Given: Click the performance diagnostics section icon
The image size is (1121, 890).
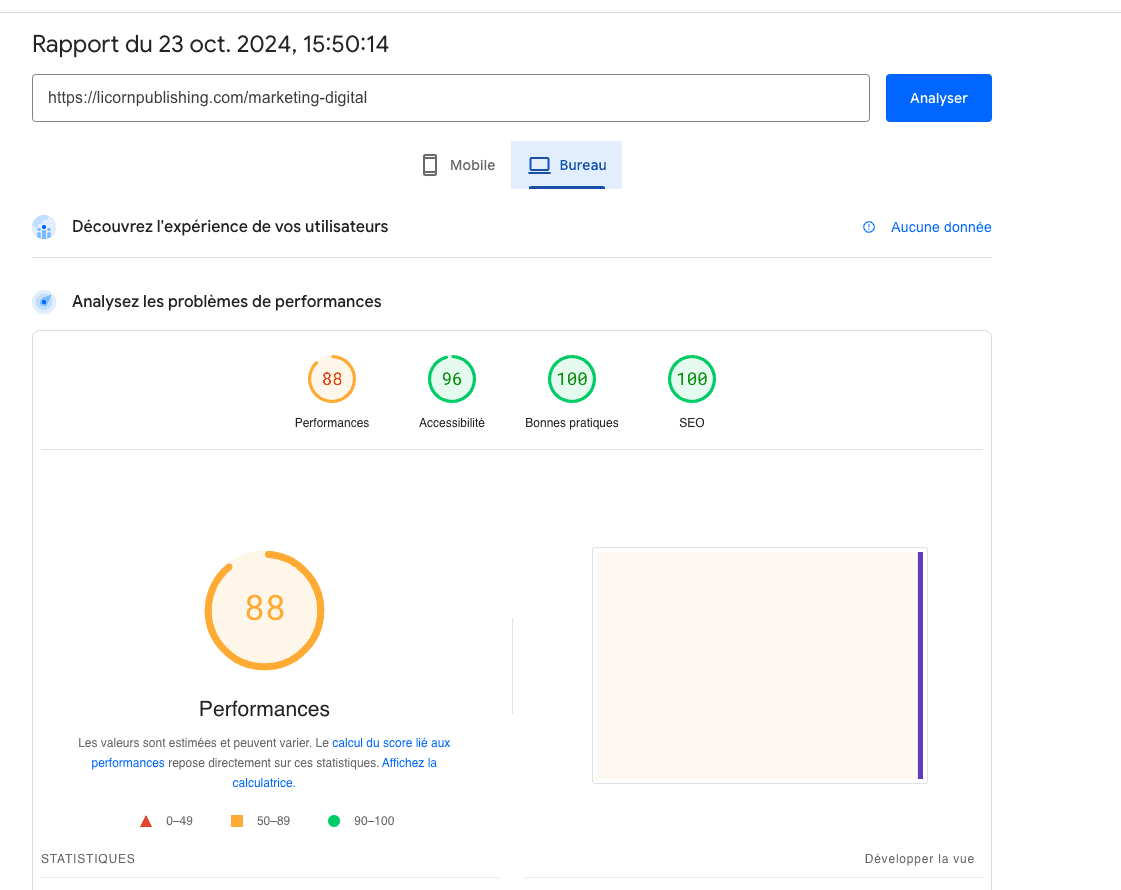Looking at the screenshot, I should pyautogui.click(x=44, y=301).
